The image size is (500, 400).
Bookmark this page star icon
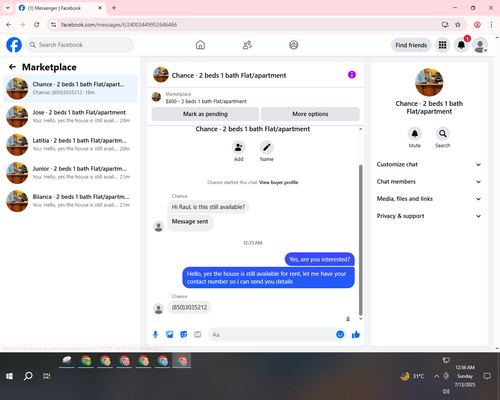point(458,25)
